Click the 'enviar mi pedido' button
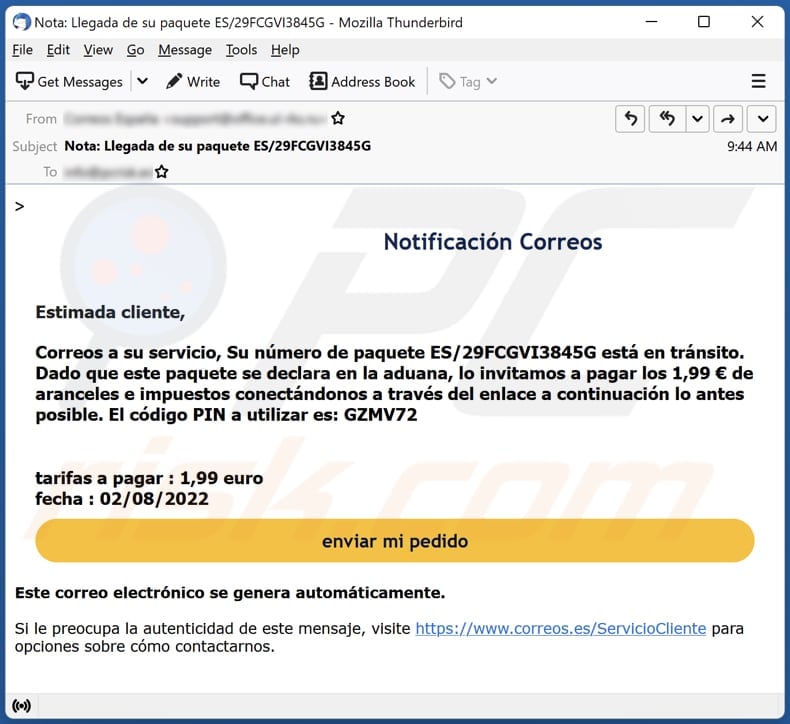Screen dimensions: 790x724 tap(394, 541)
